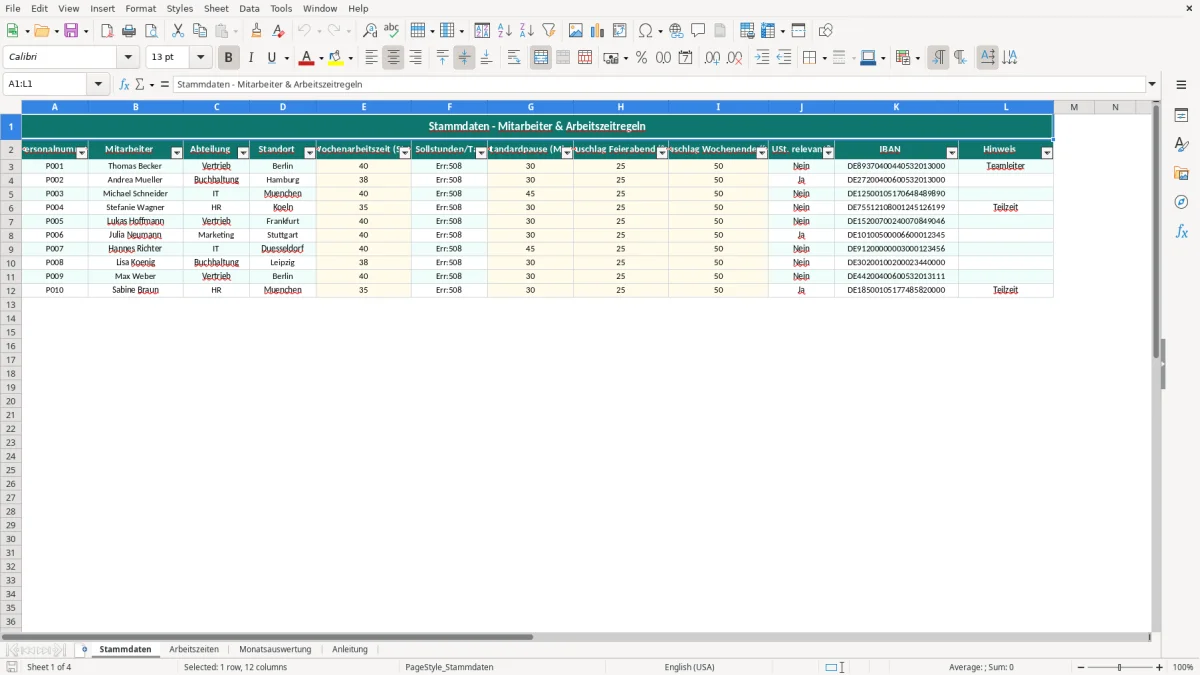Screen dimensions: 1200x675
Task: Expand the formula bar
Action: (1153, 85)
